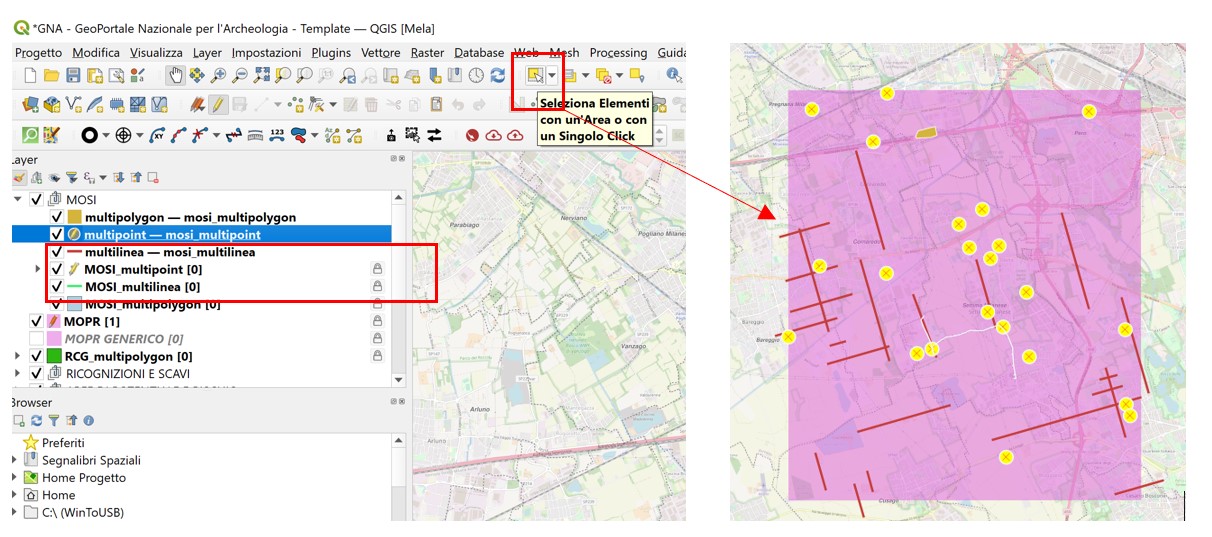Expand Segnalibri Spaziali in Browser
The width and height of the screenshot is (1212, 537).
15,460
